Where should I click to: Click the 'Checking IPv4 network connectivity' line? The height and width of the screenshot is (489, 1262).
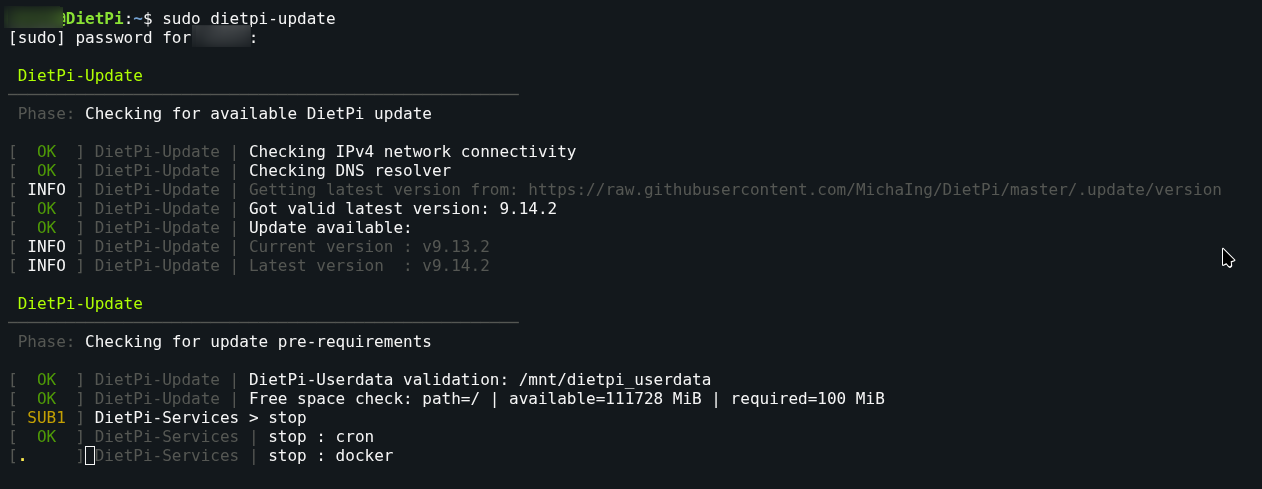[412, 152]
